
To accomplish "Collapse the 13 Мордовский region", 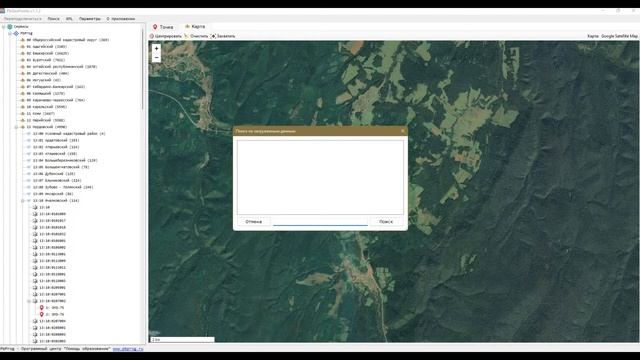I will 16,127.
